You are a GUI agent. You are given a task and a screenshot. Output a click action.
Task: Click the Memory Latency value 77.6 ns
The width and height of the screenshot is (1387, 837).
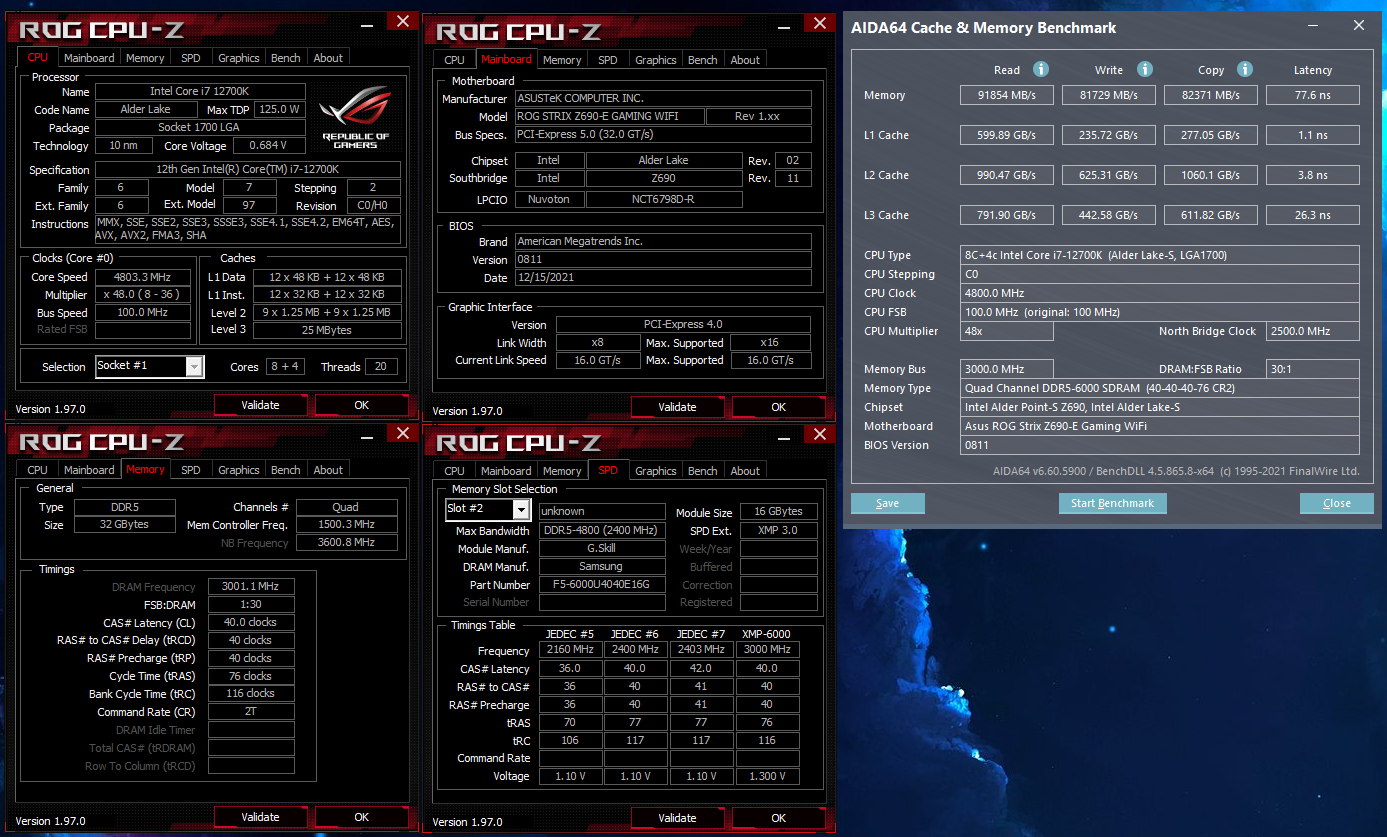[1313, 95]
